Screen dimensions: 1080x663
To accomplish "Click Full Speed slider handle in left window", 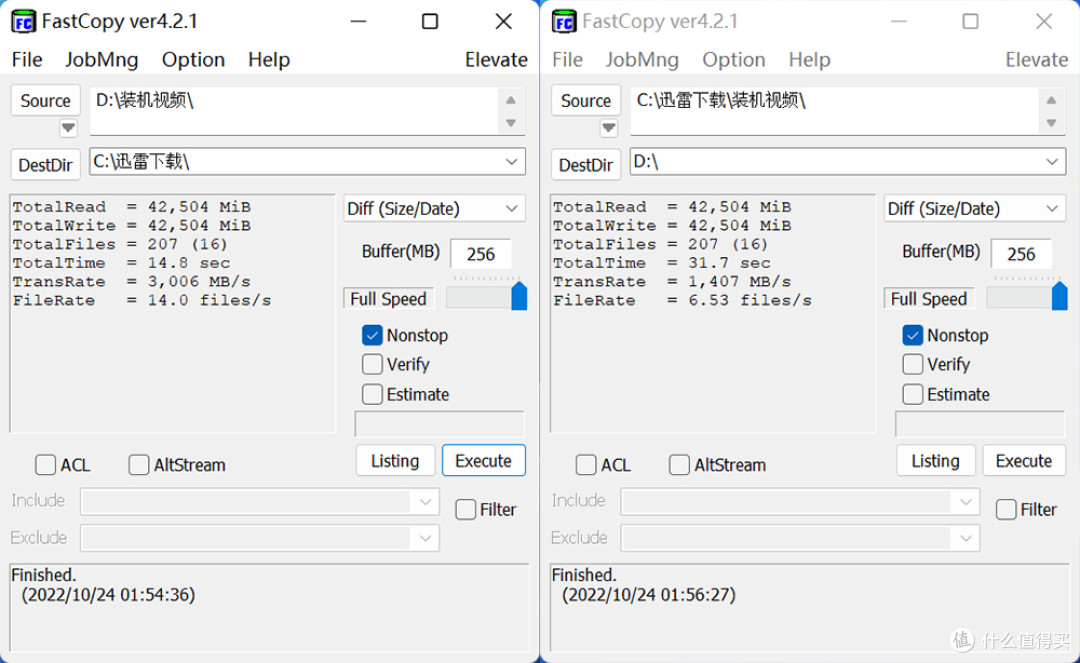I will 519,295.
